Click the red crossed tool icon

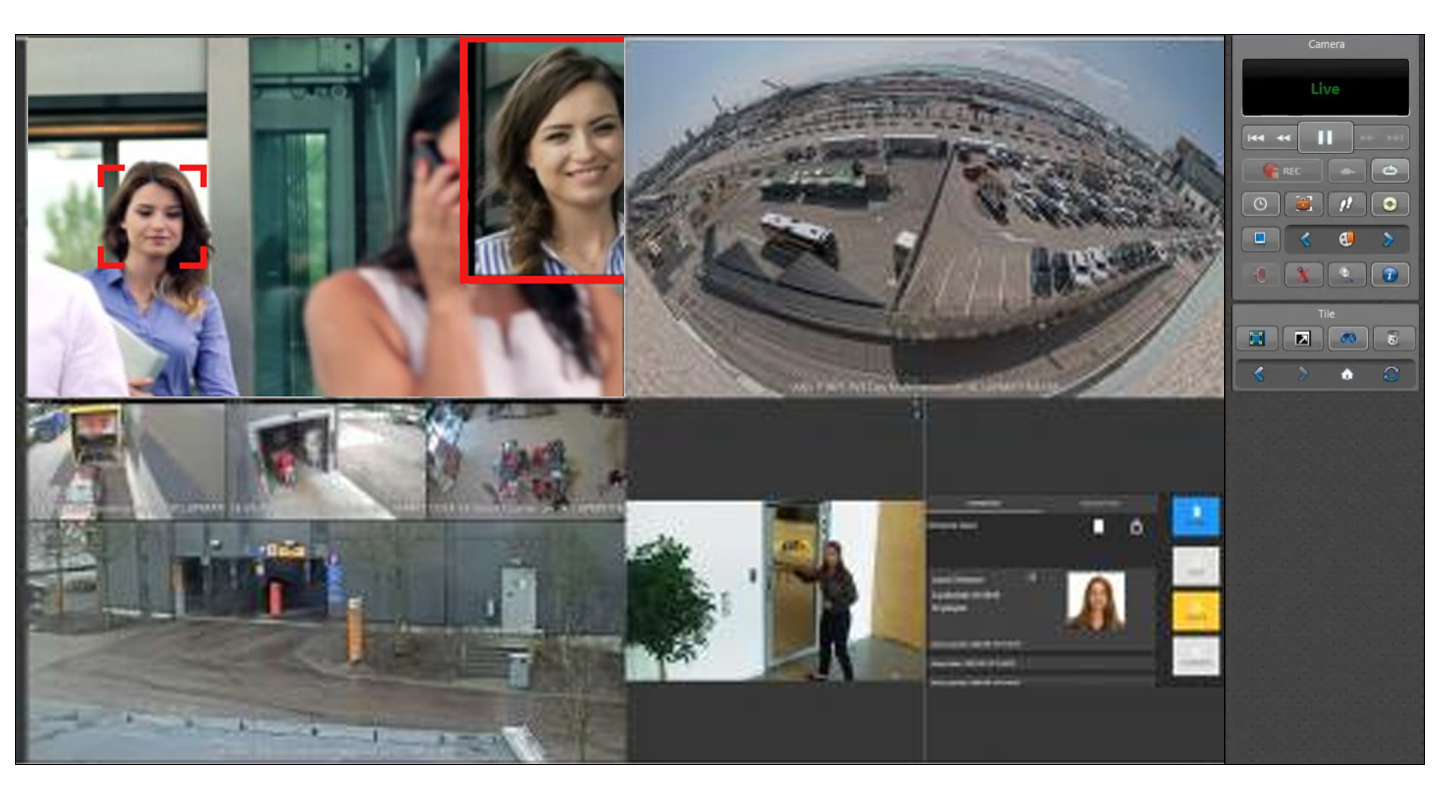[1303, 274]
